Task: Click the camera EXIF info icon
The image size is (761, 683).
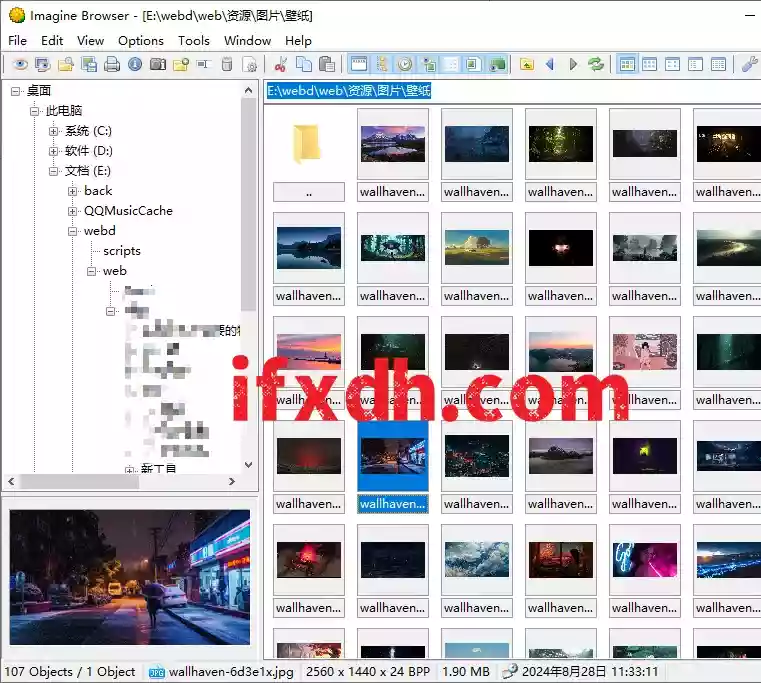Action: pyautogui.click(x=158, y=64)
